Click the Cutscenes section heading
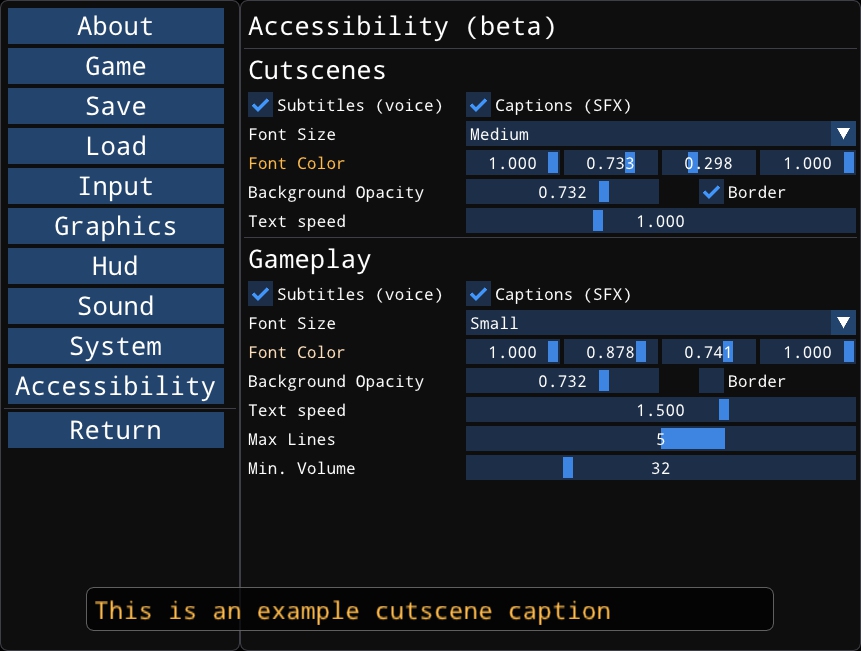The width and height of the screenshot is (861, 651). [x=317, y=71]
